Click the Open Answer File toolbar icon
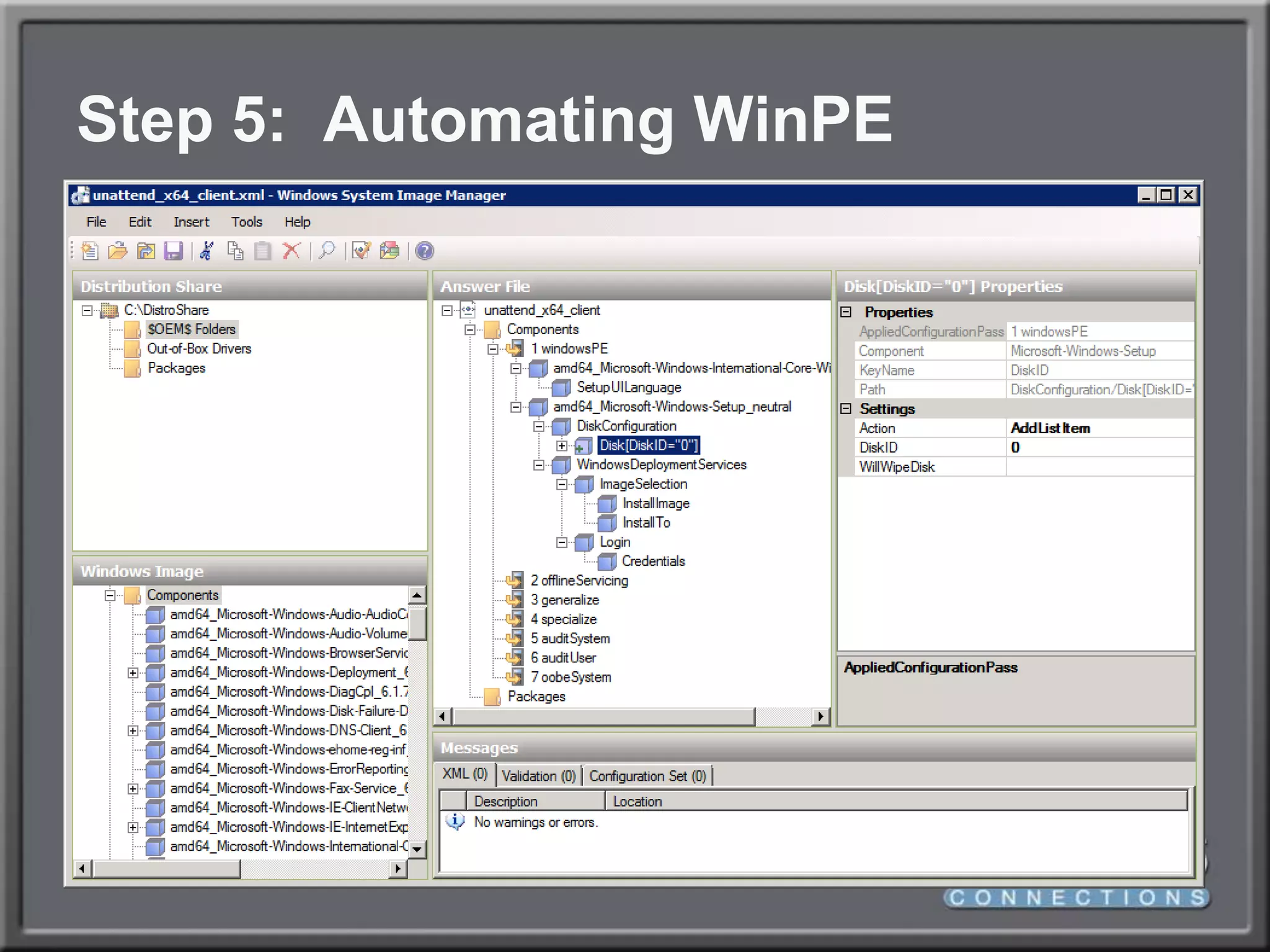 pyautogui.click(x=117, y=251)
